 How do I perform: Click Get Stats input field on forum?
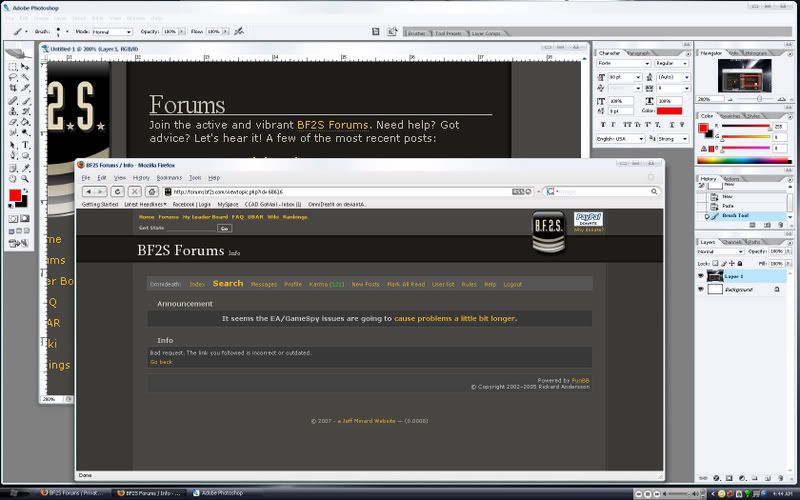192,228
